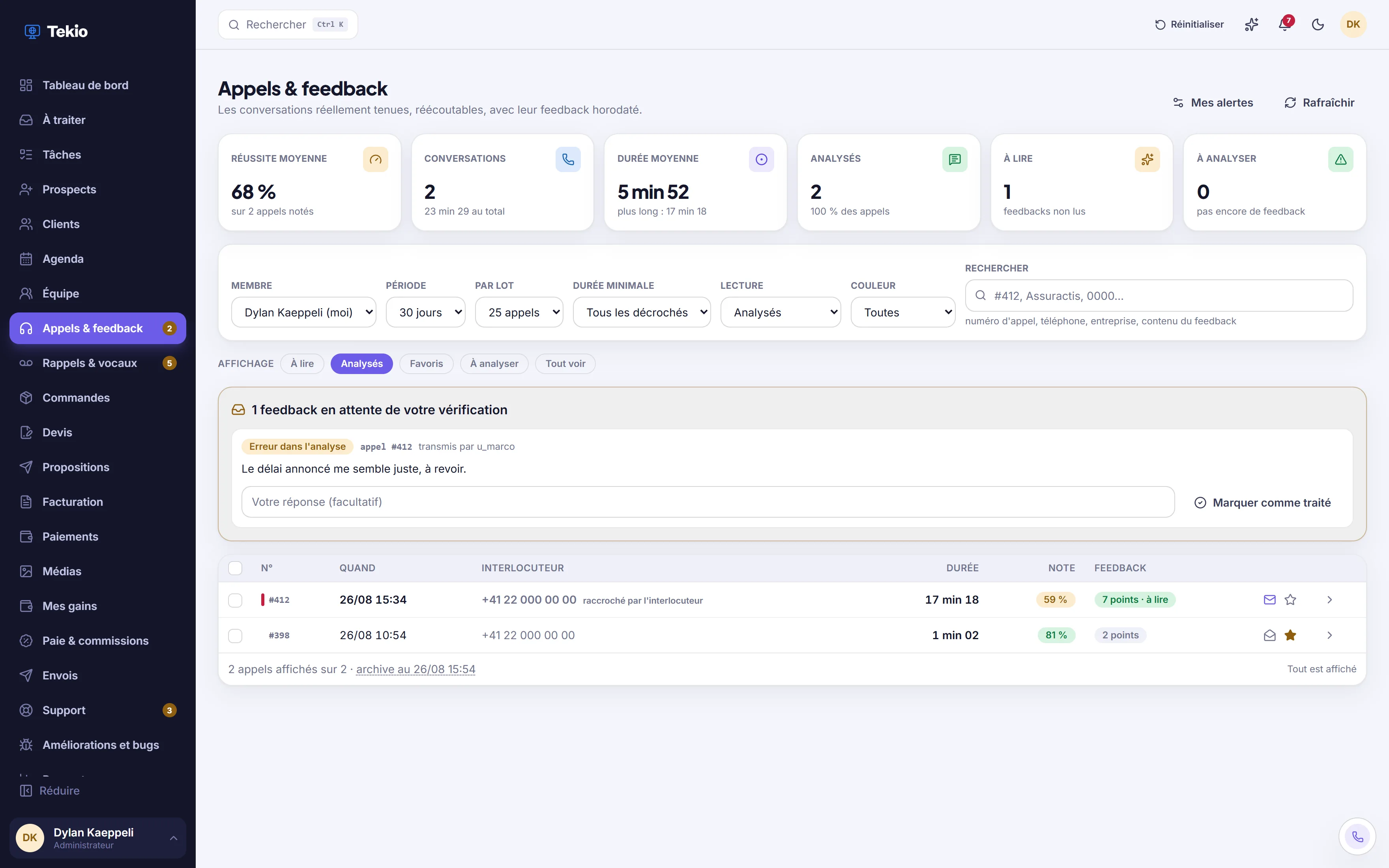Navigate to Prospects page
The image size is (1389, 868).
[97, 189]
